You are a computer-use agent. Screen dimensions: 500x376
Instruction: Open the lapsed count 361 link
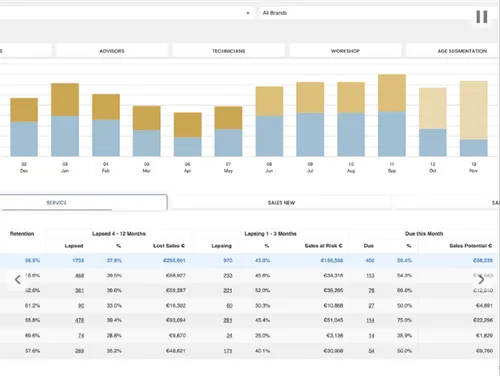(79, 291)
